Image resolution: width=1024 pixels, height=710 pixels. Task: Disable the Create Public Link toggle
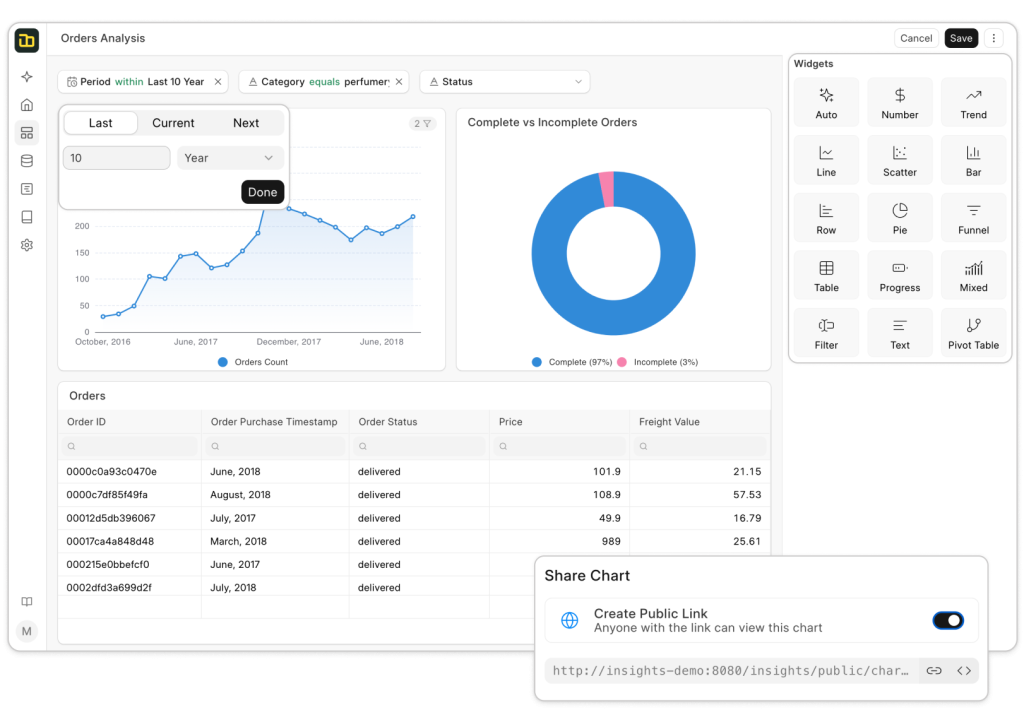pyautogui.click(x=947, y=621)
